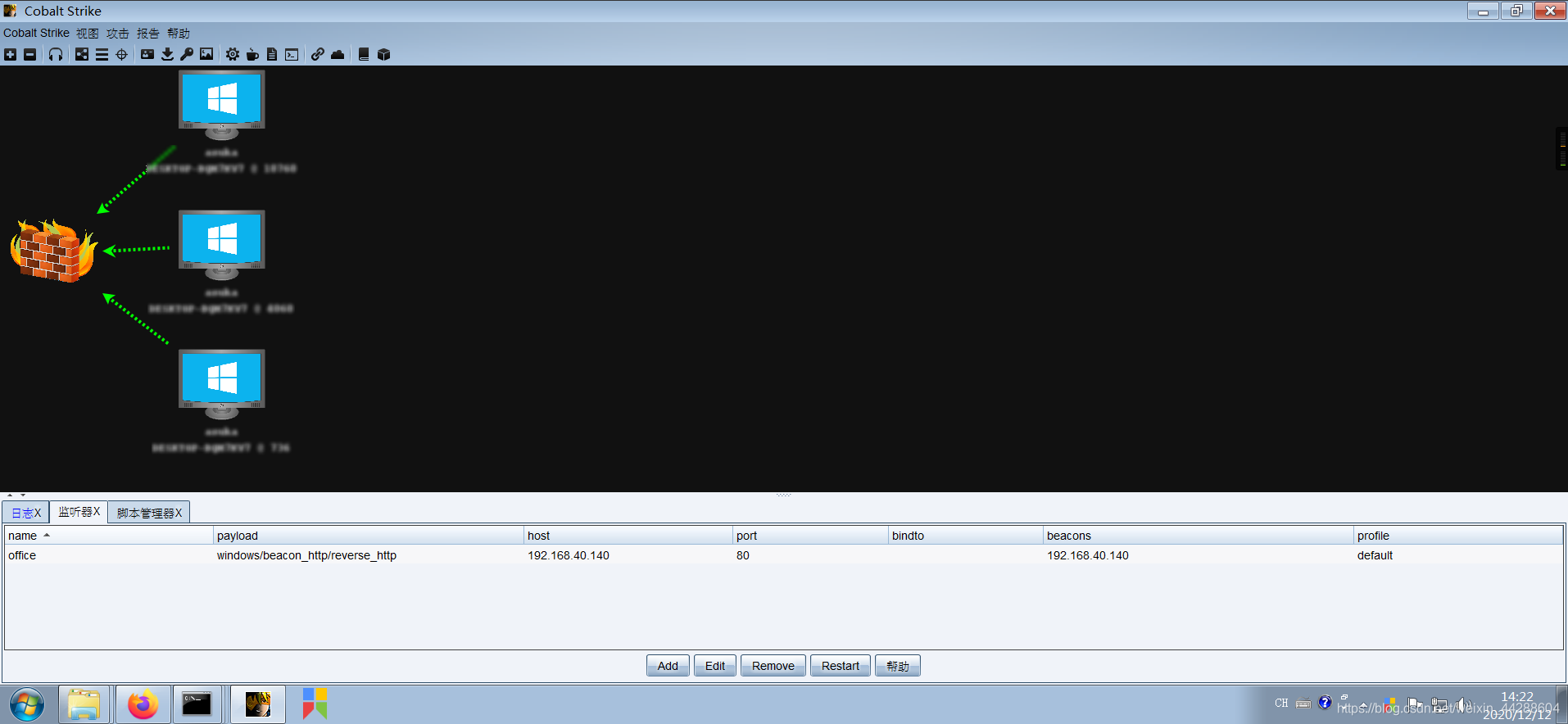
Task: Open the command prompt taskbar item
Action: [x=197, y=704]
